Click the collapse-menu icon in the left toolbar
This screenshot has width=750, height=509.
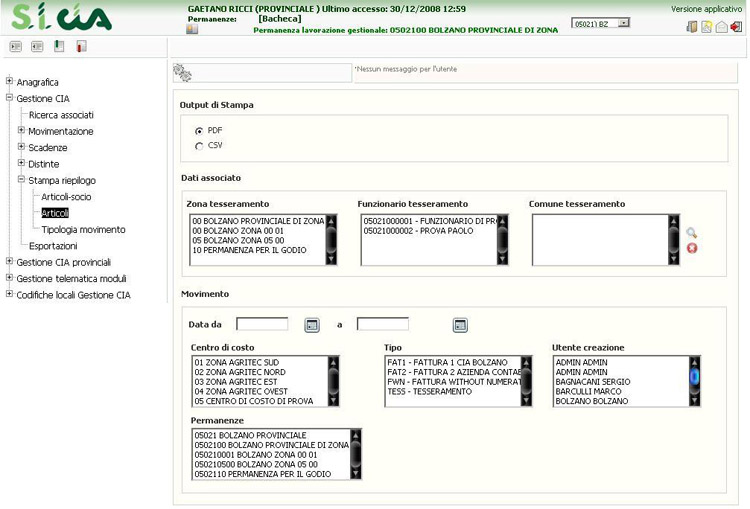point(37,46)
